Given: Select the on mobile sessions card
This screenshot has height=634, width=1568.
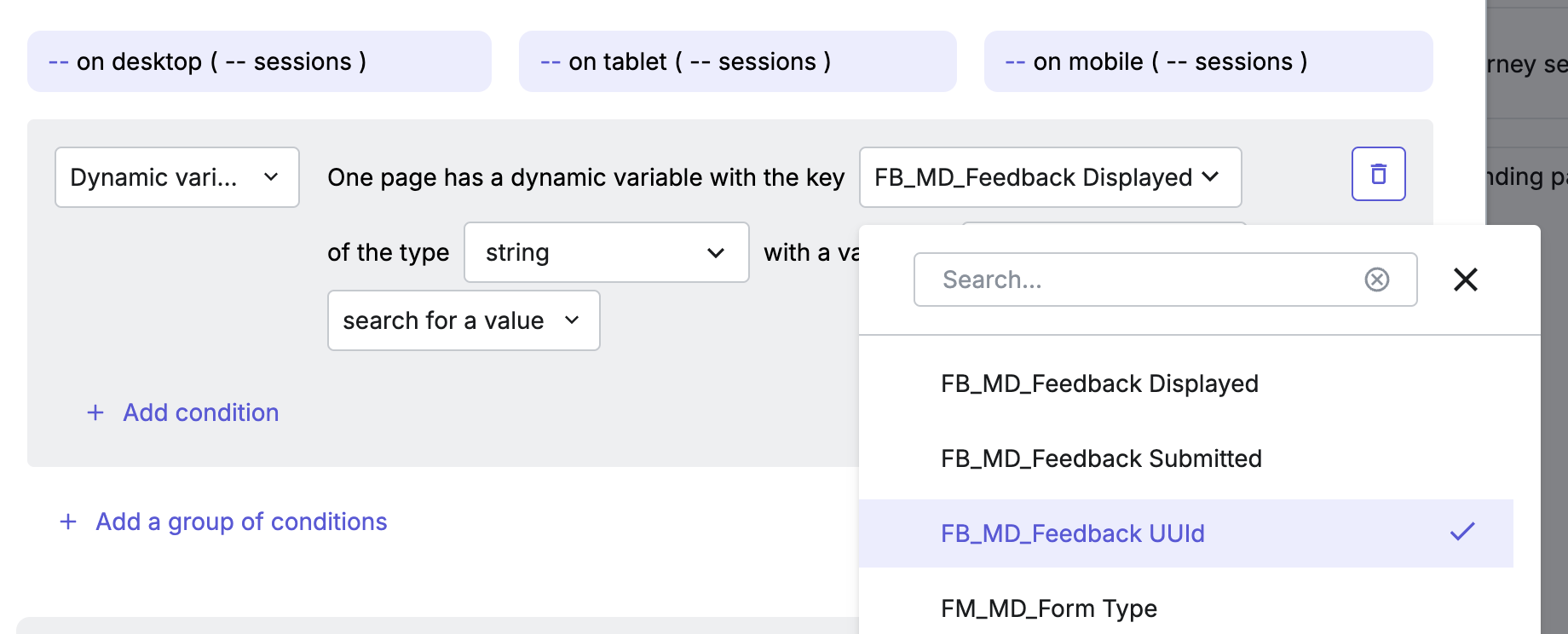Looking at the screenshot, I should [x=1208, y=61].
